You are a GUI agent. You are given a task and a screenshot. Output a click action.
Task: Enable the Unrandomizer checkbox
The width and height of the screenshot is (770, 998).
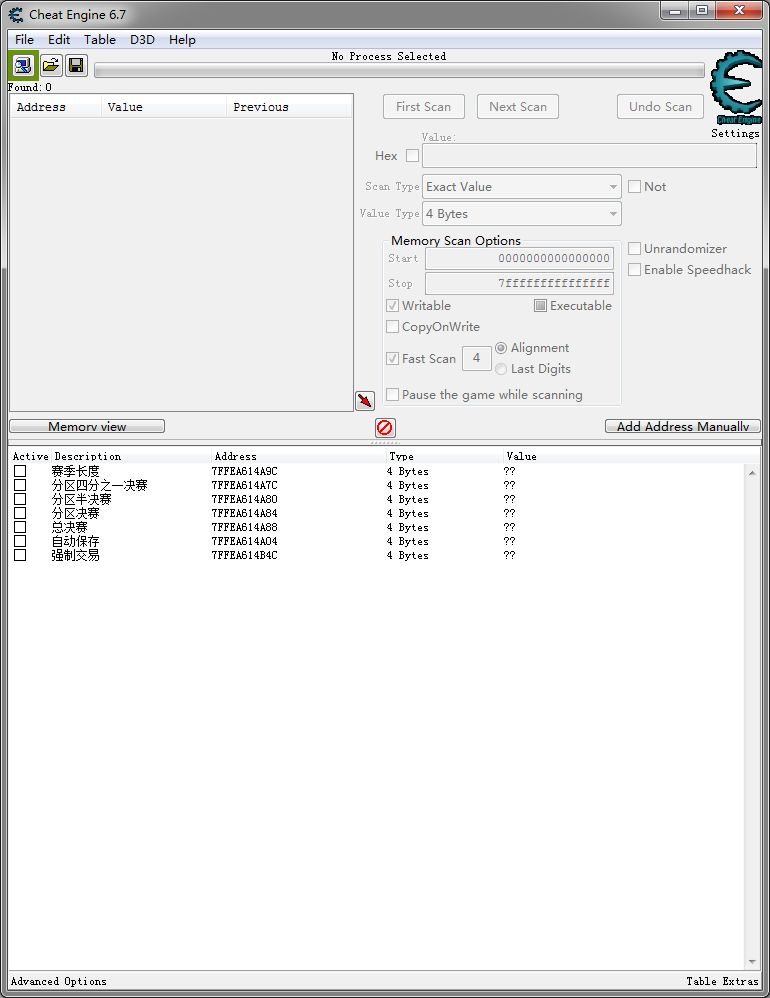(x=634, y=248)
